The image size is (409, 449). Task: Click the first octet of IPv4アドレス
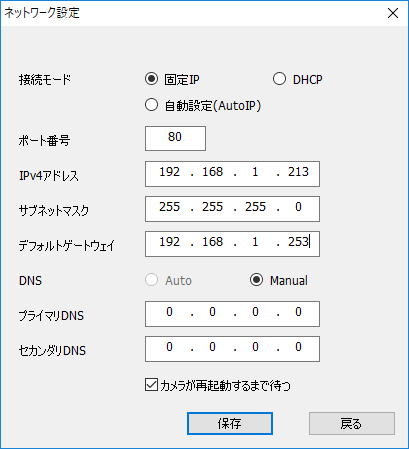(x=169, y=172)
